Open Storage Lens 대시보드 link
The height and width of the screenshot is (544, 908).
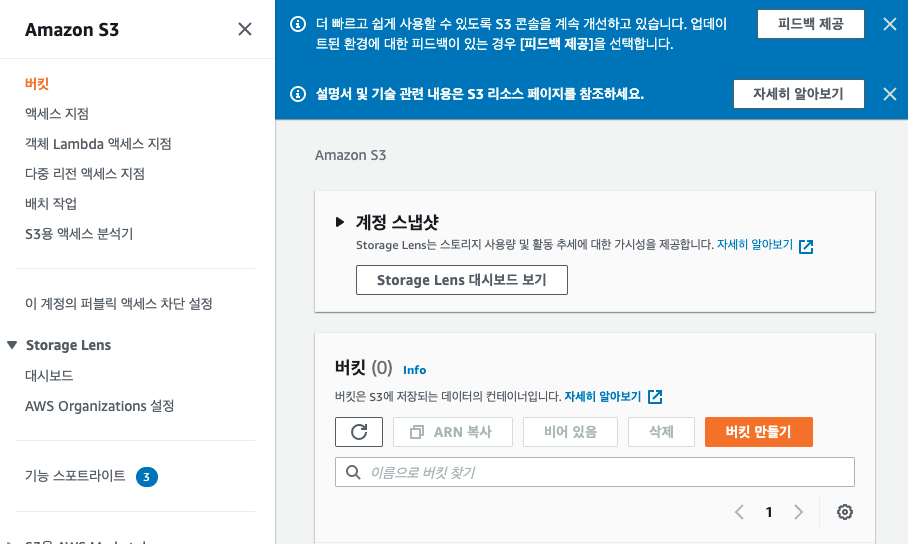[x=49, y=376]
